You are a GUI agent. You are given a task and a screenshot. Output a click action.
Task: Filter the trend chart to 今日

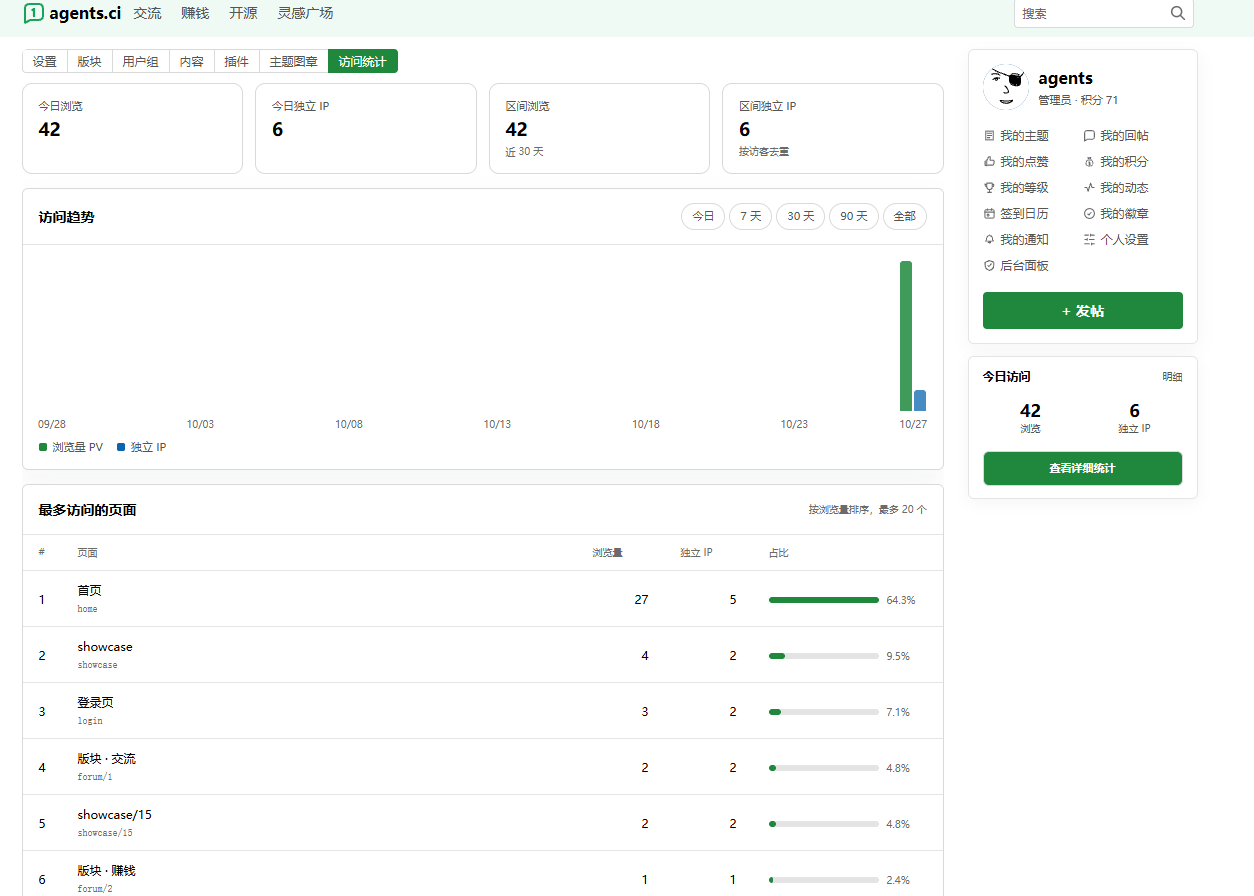coord(703,217)
